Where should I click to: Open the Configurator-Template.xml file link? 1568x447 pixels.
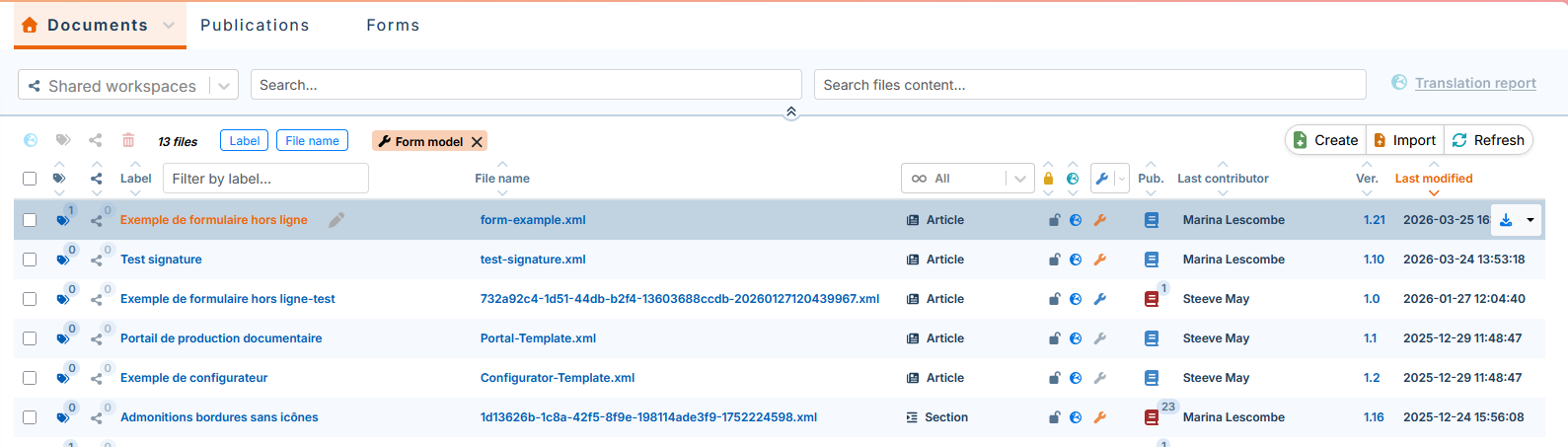pyautogui.click(x=558, y=378)
